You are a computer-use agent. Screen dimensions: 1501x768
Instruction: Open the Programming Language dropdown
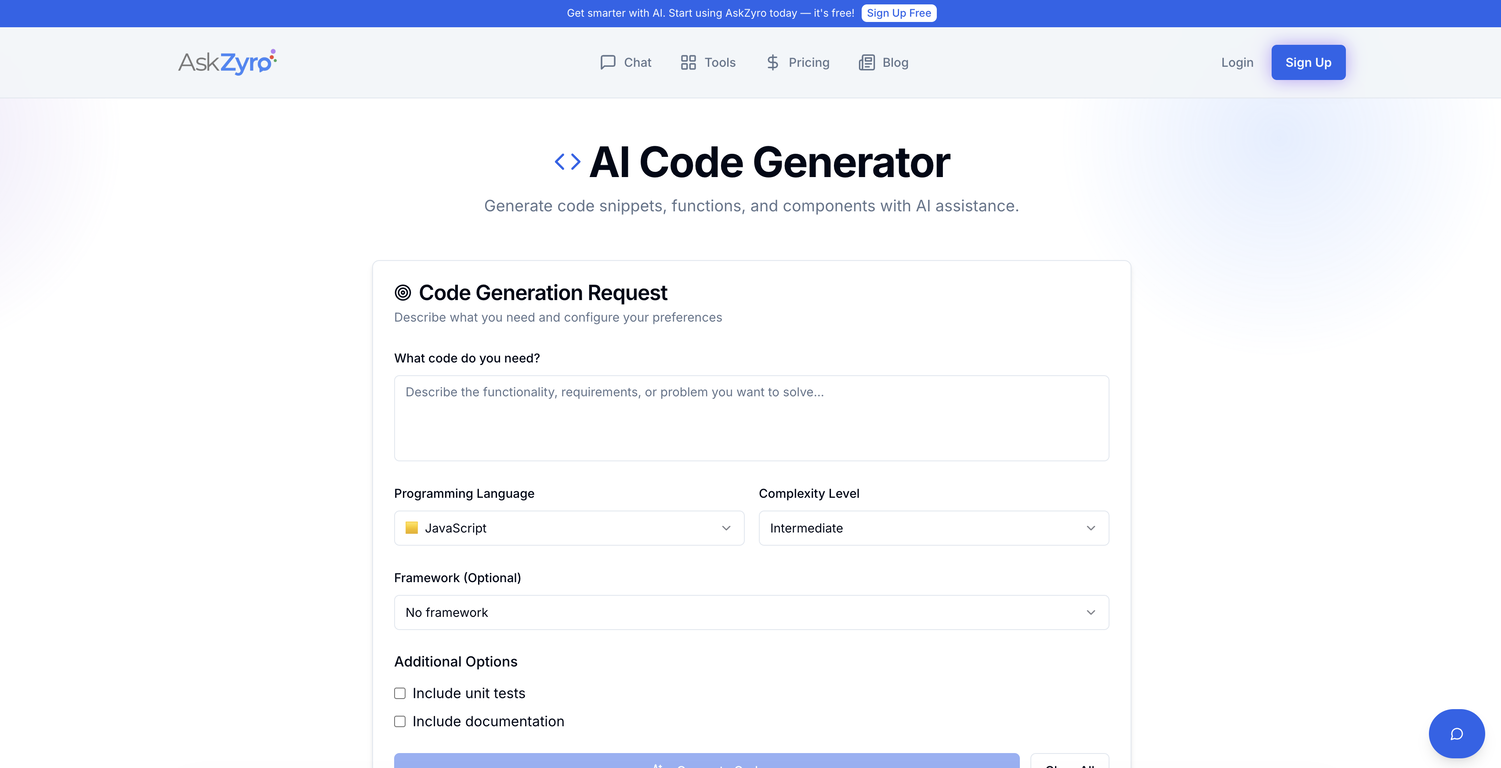(568, 528)
